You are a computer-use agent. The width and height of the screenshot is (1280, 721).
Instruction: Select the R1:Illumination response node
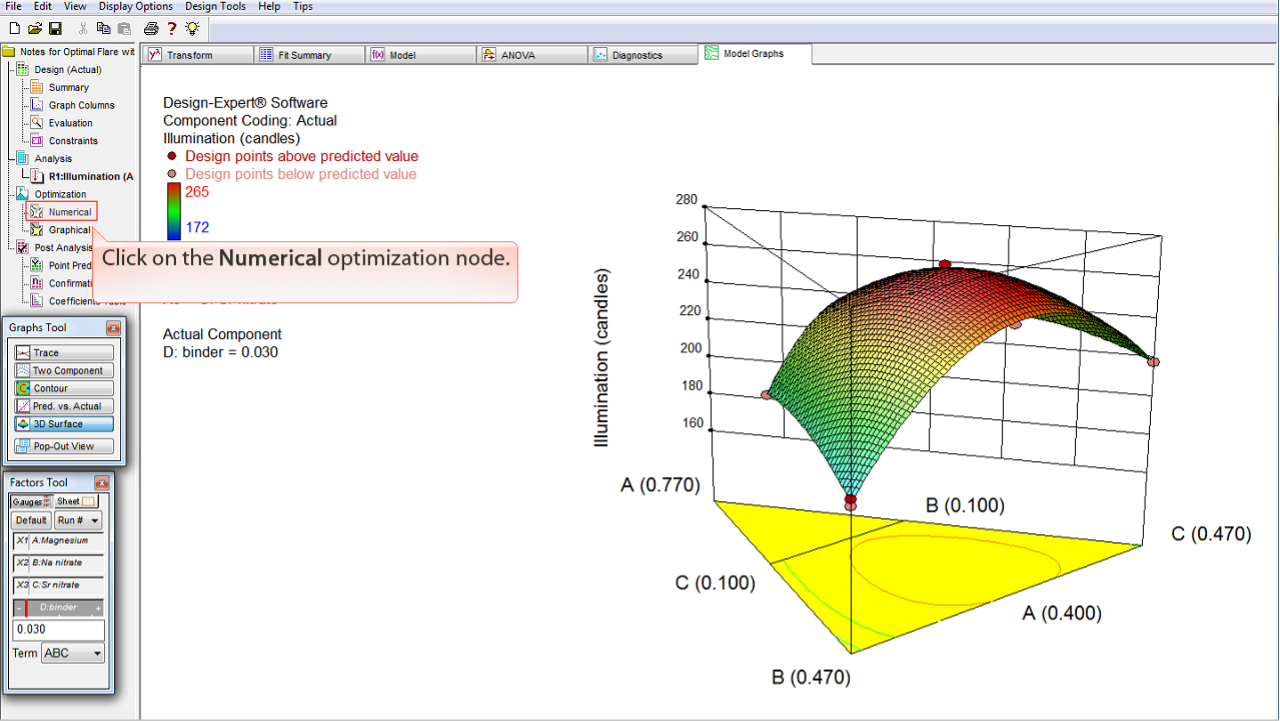coord(91,176)
